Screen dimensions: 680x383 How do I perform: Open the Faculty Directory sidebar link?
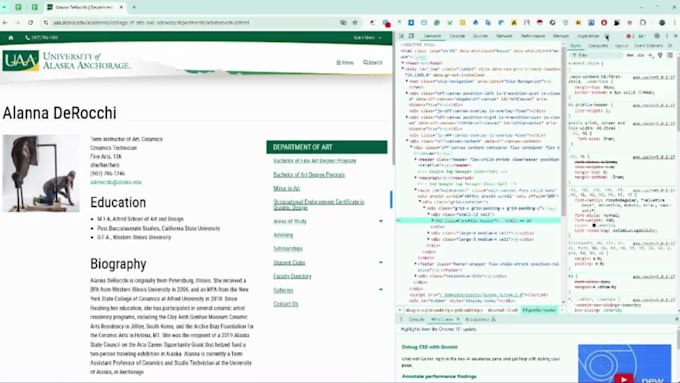pos(292,276)
